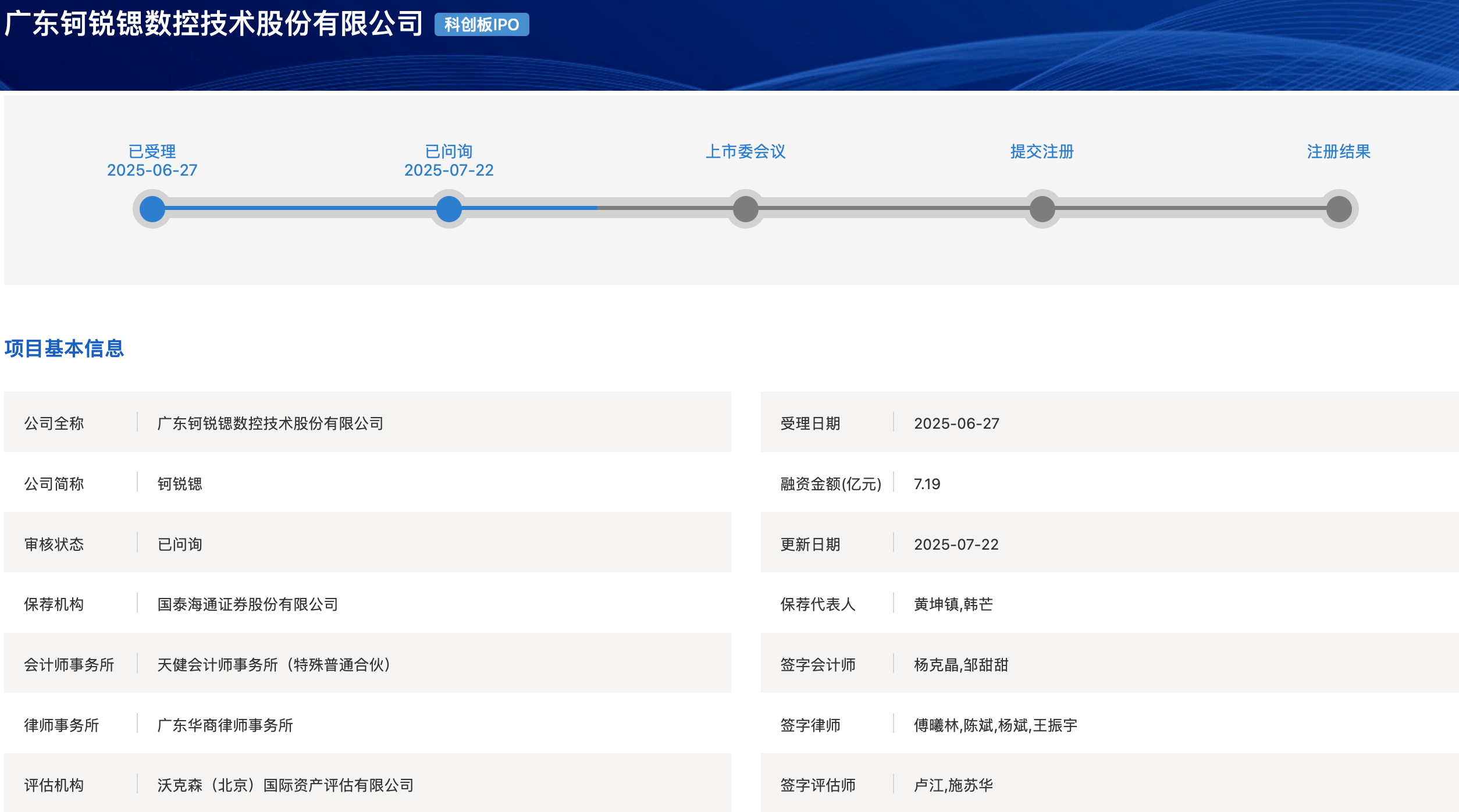Click 广东华商律师事务所
The image size is (1459, 812).
225,725
